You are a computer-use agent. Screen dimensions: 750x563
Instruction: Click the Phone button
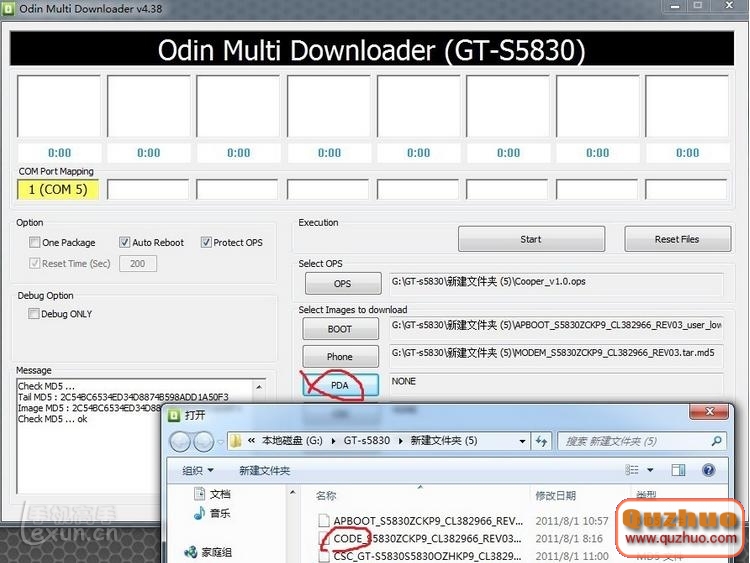tap(340, 356)
